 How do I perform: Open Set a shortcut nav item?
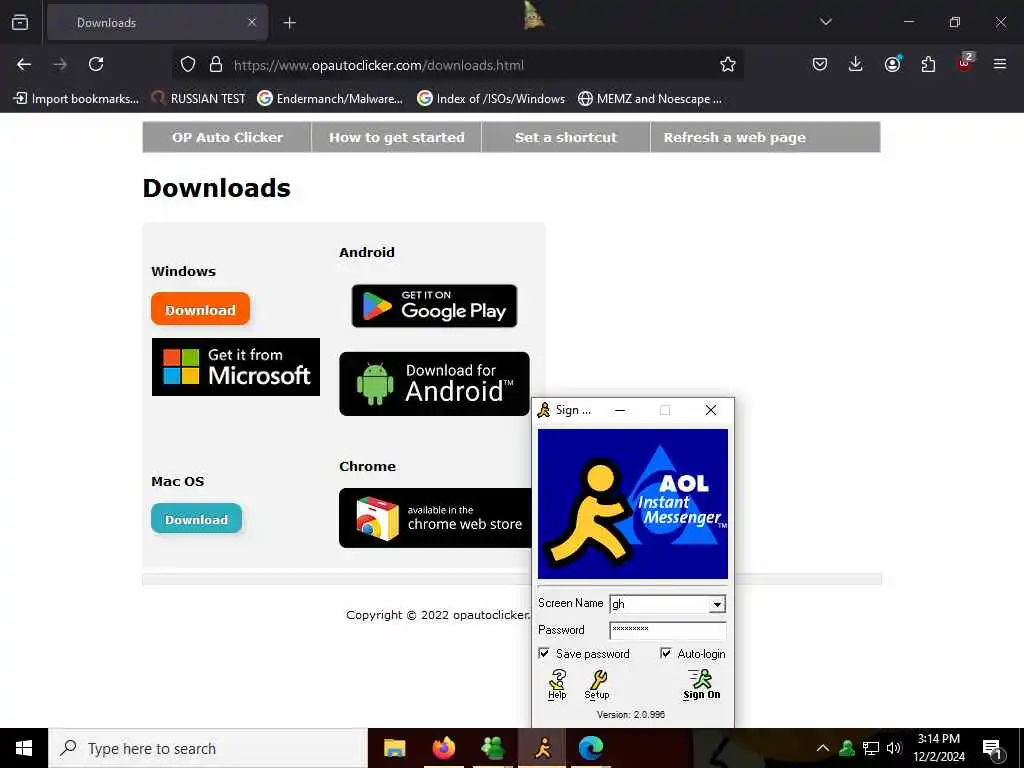[566, 137]
